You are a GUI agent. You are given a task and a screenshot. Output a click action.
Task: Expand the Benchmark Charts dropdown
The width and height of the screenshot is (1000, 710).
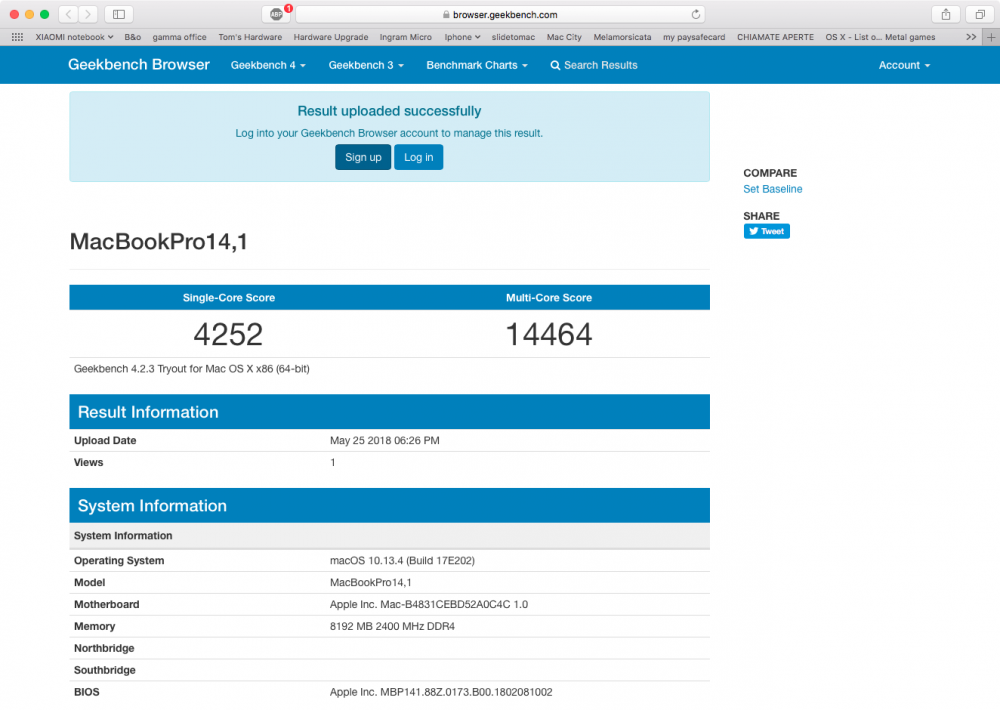(477, 65)
